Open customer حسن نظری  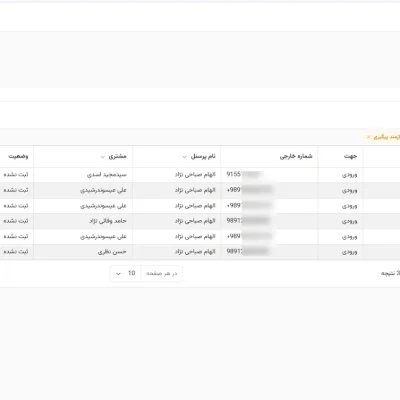[x=112, y=252]
